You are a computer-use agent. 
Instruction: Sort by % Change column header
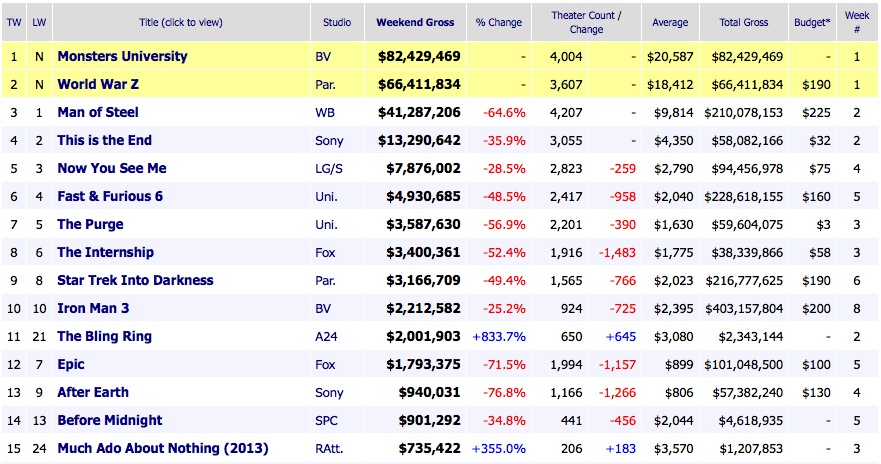pos(499,22)
